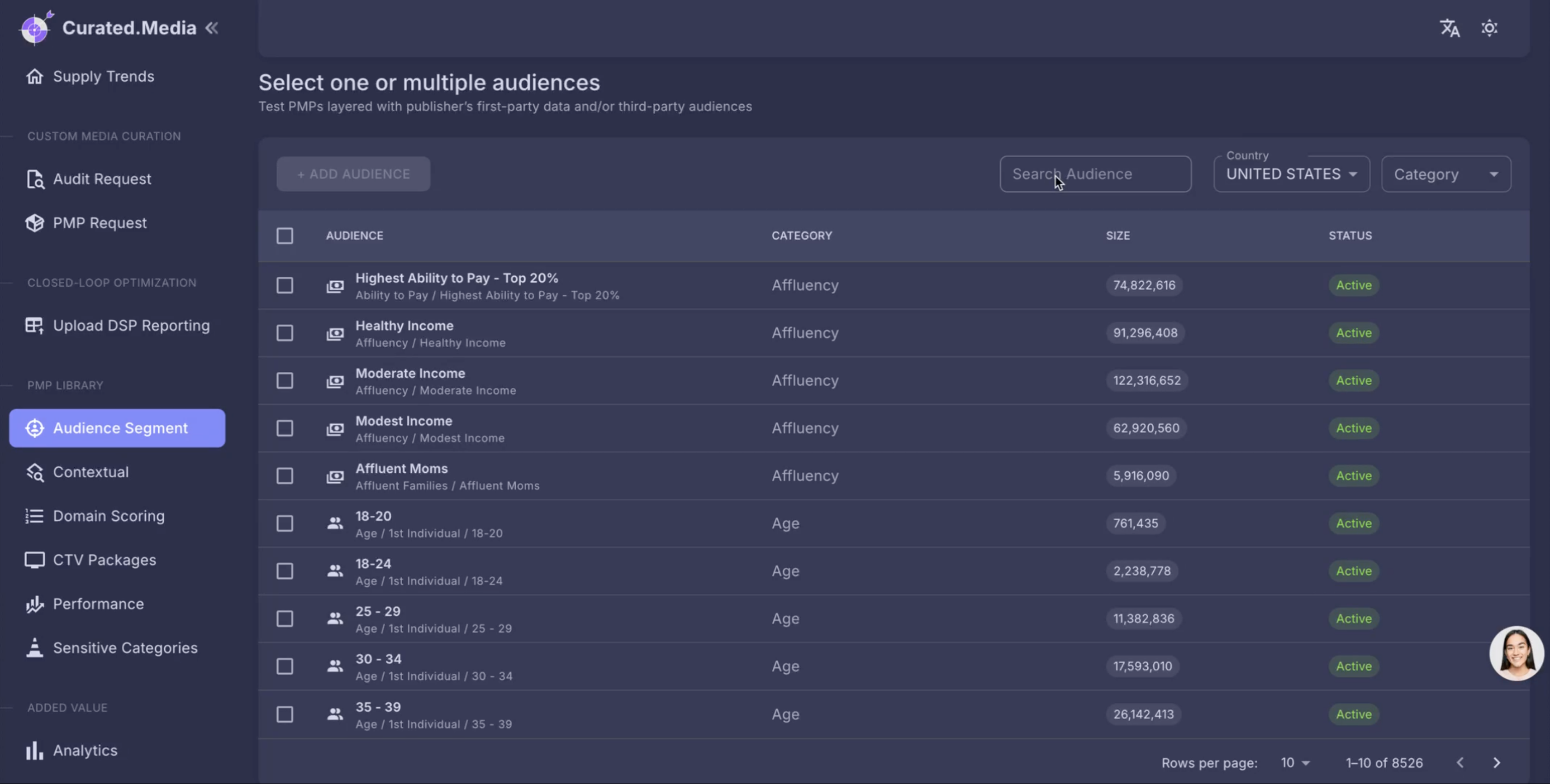Focus the Search Audience input field
Screen dimensions: 1550x784
[1095, 174]
